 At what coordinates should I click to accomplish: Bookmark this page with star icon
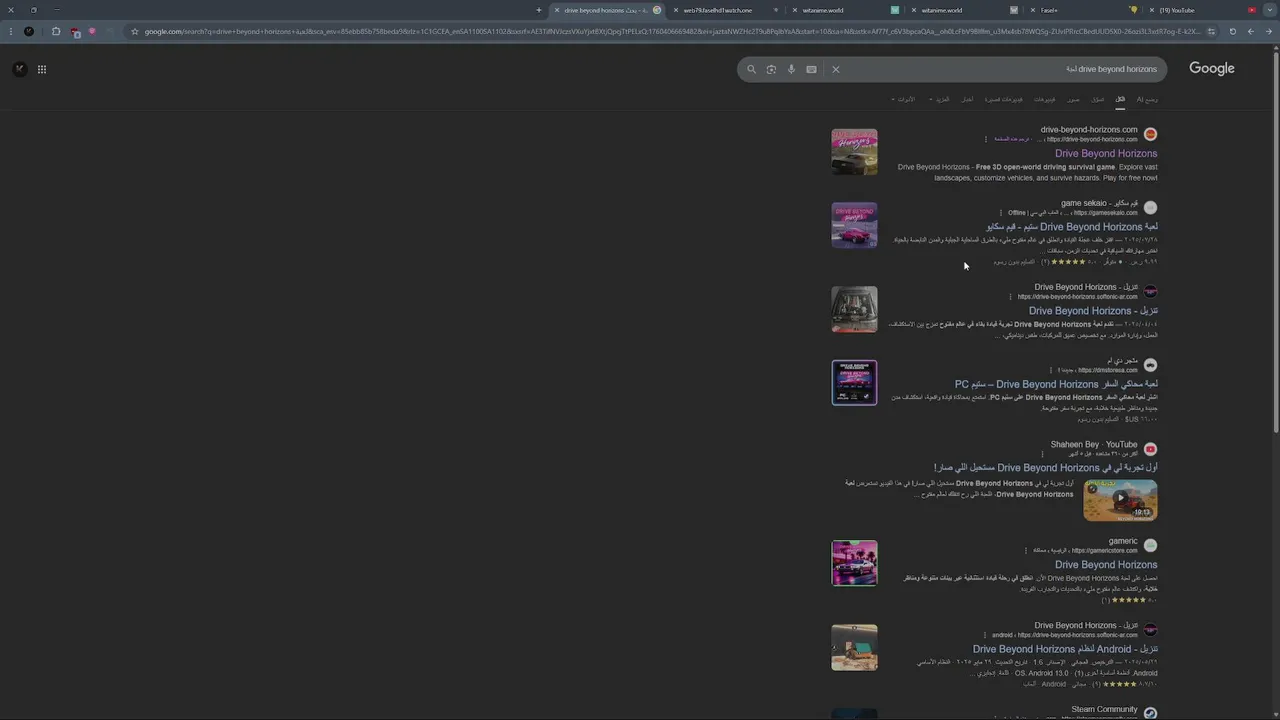tap(135, 31)
